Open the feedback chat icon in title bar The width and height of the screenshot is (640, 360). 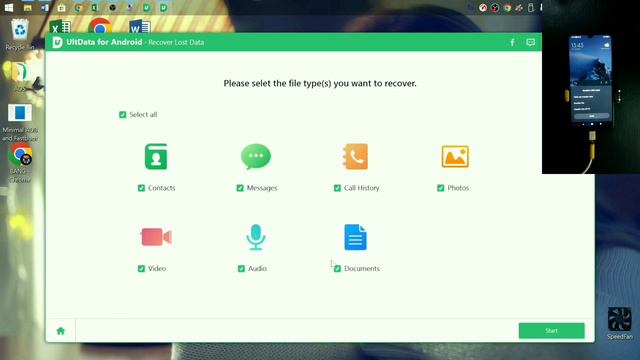pos(531,42)
